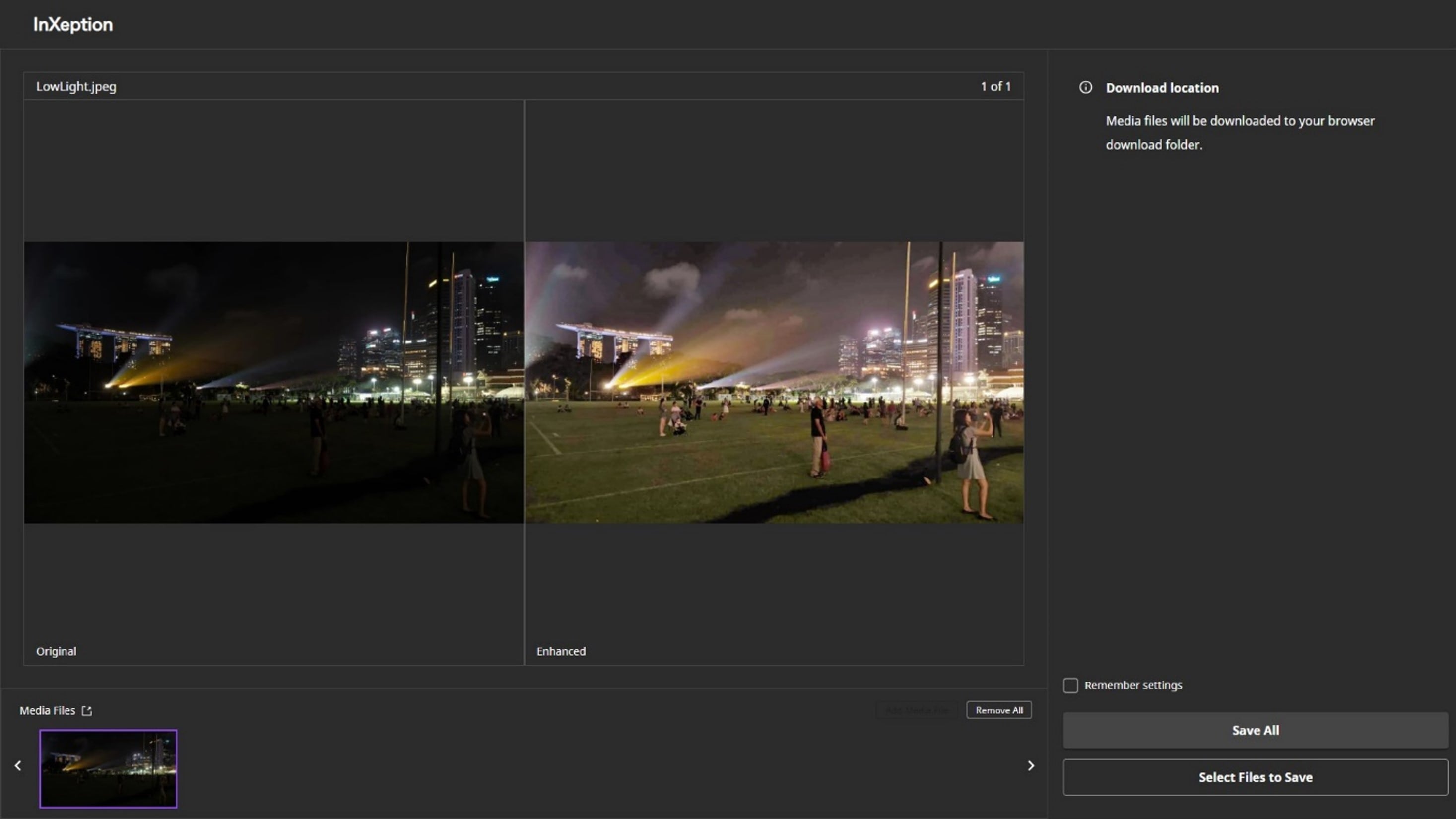This screenshot has width=1456, height=819.
Task: Click the 1 of 1 counter
Action: (995, 87)
